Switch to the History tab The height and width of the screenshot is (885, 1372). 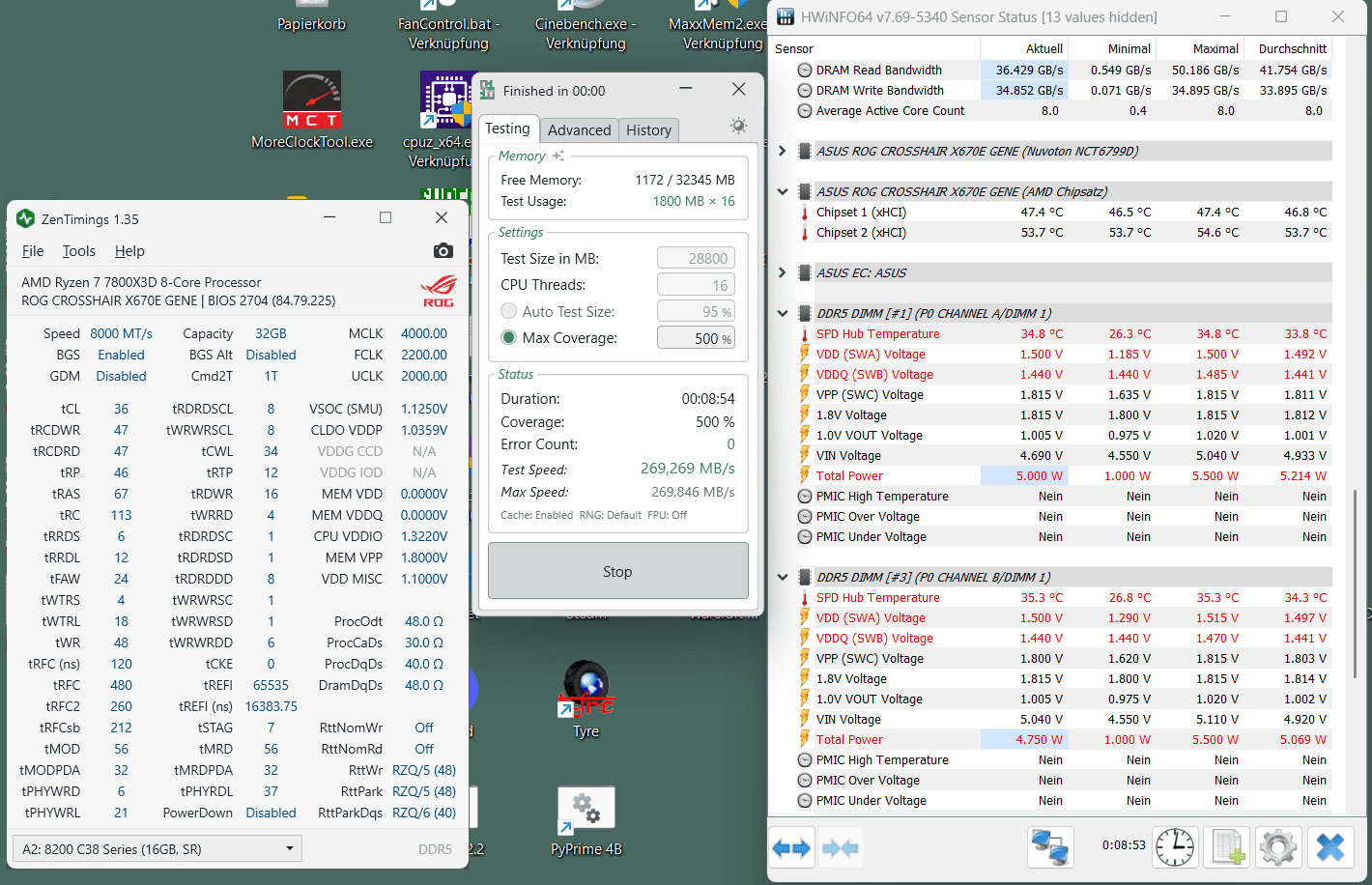click(x=648, y=129)
